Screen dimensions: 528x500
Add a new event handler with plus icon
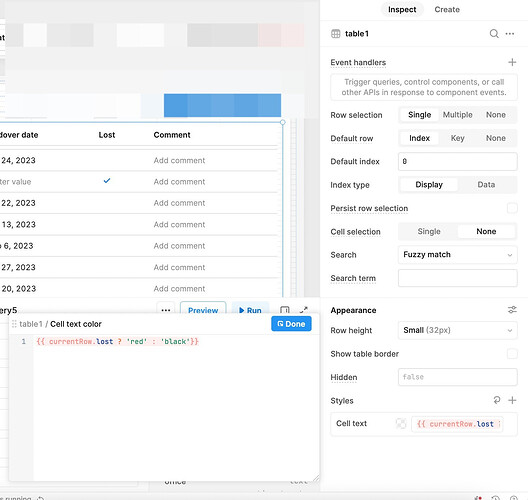(x=512, y=62)
